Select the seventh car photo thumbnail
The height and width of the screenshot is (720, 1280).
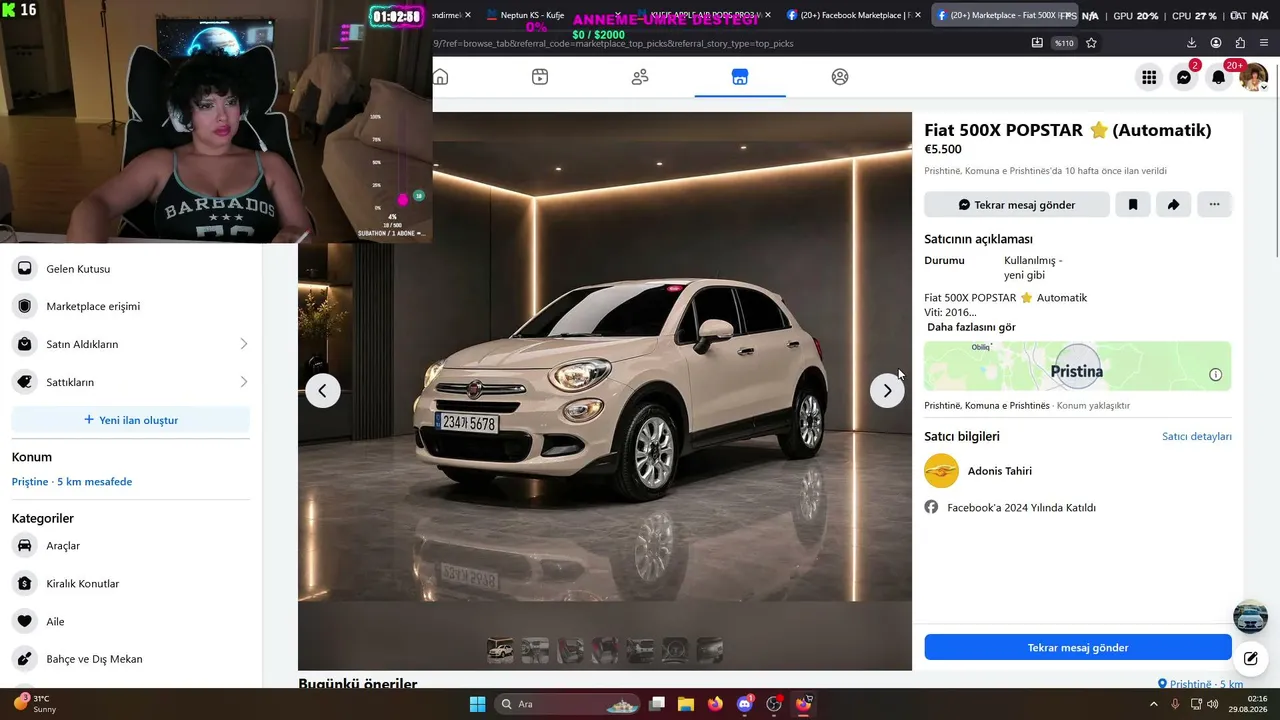pyautogui.click(x=710, y=650)
